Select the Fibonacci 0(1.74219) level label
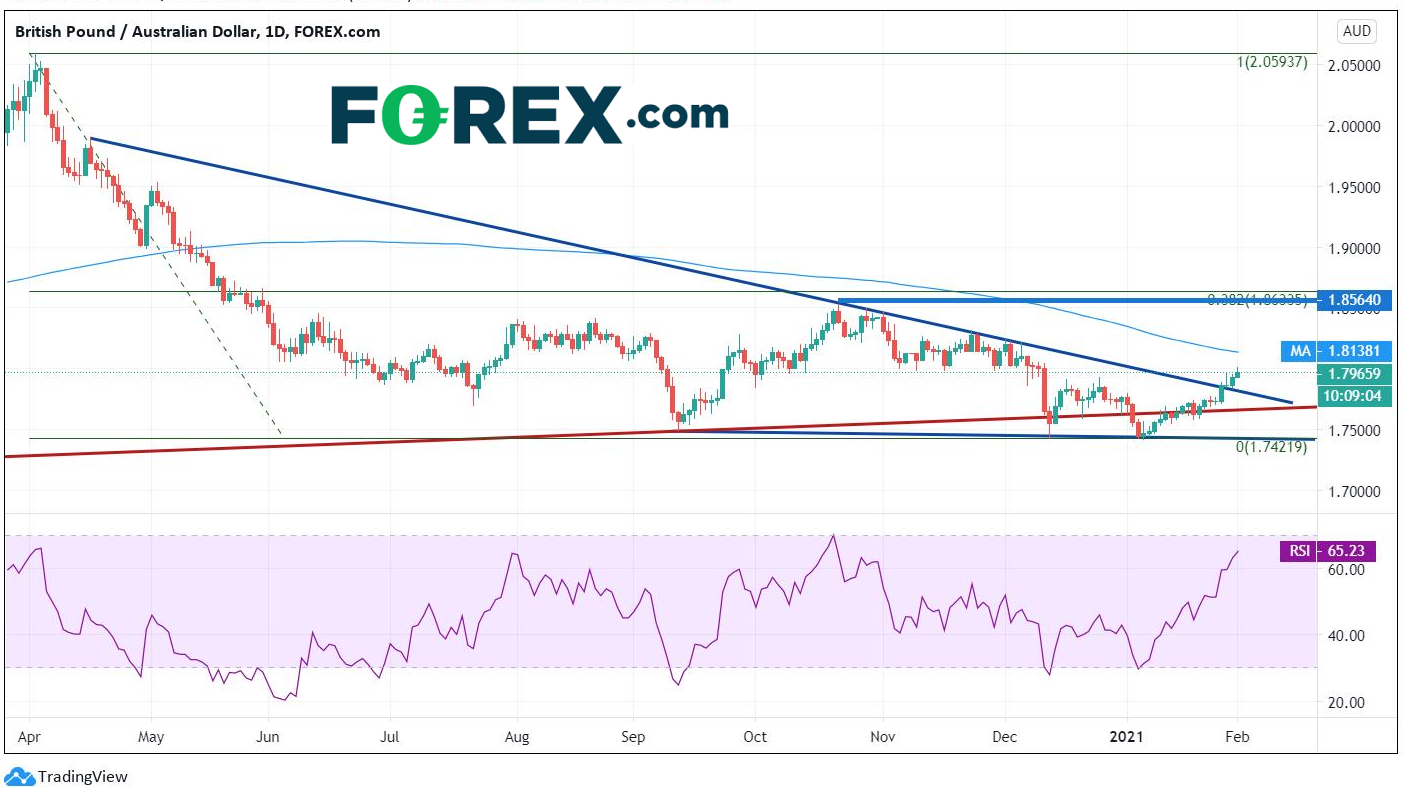The width and height of the screenshot is (1406, 800). (x=1271, y=448)
